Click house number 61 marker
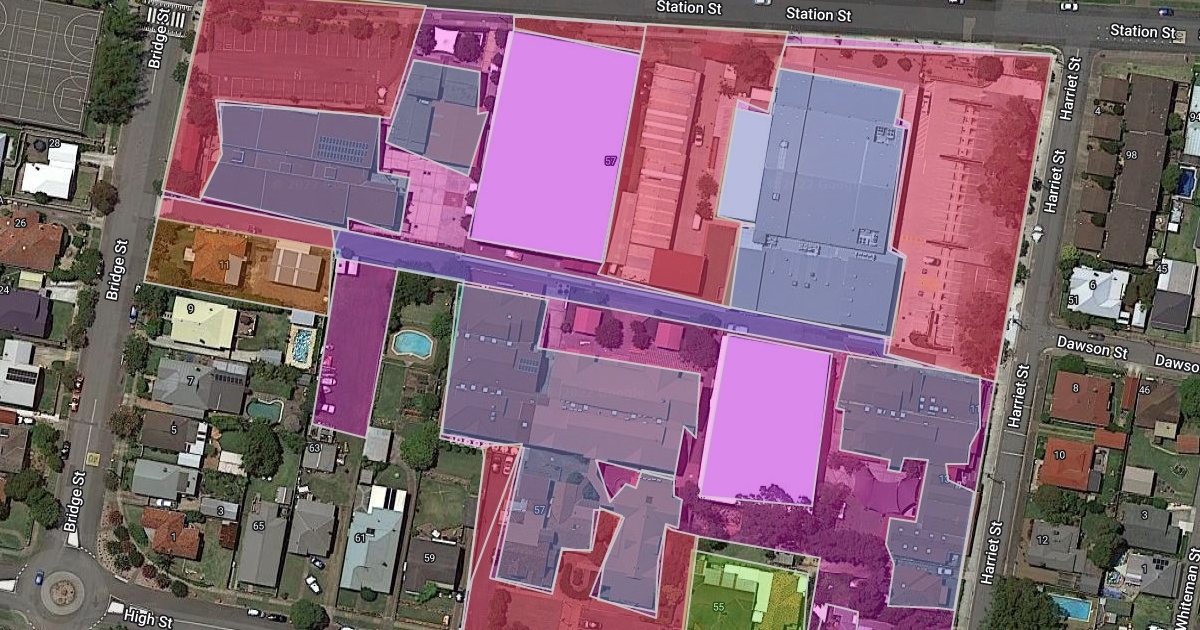This screenshot has width=1200, height=630. 360,539
